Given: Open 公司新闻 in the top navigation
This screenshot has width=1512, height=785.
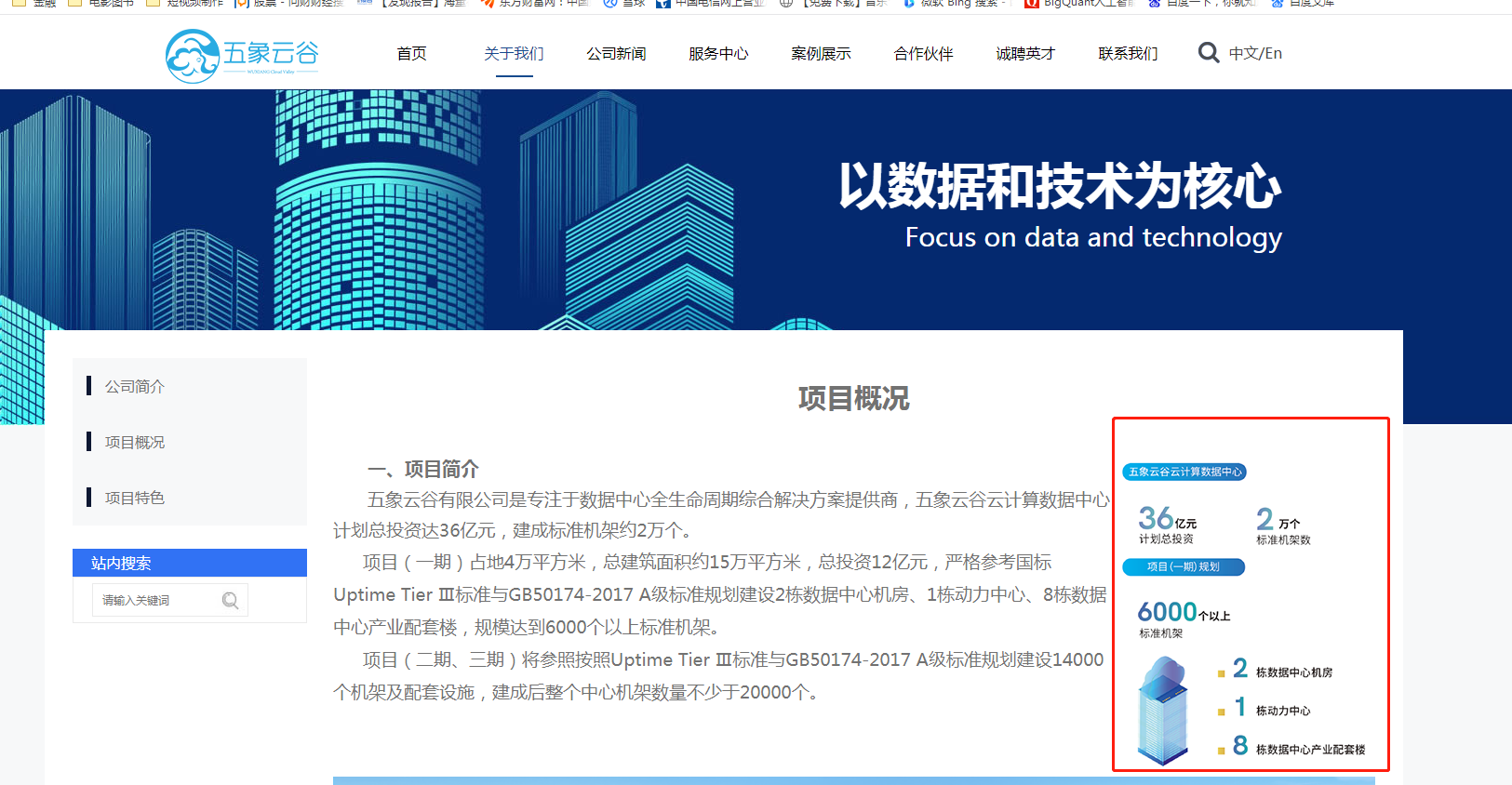Looking at the screenshot, I should pyautogui.click(x=616, y=54).
